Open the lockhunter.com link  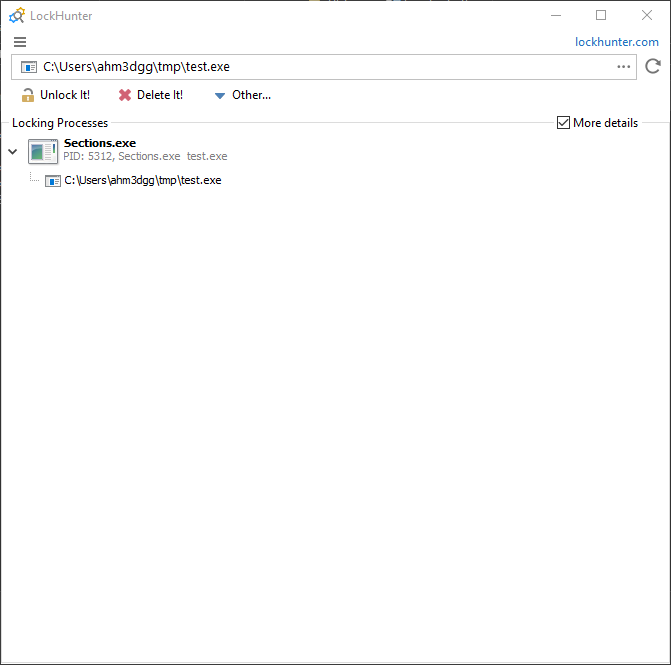tap(616, 42)
